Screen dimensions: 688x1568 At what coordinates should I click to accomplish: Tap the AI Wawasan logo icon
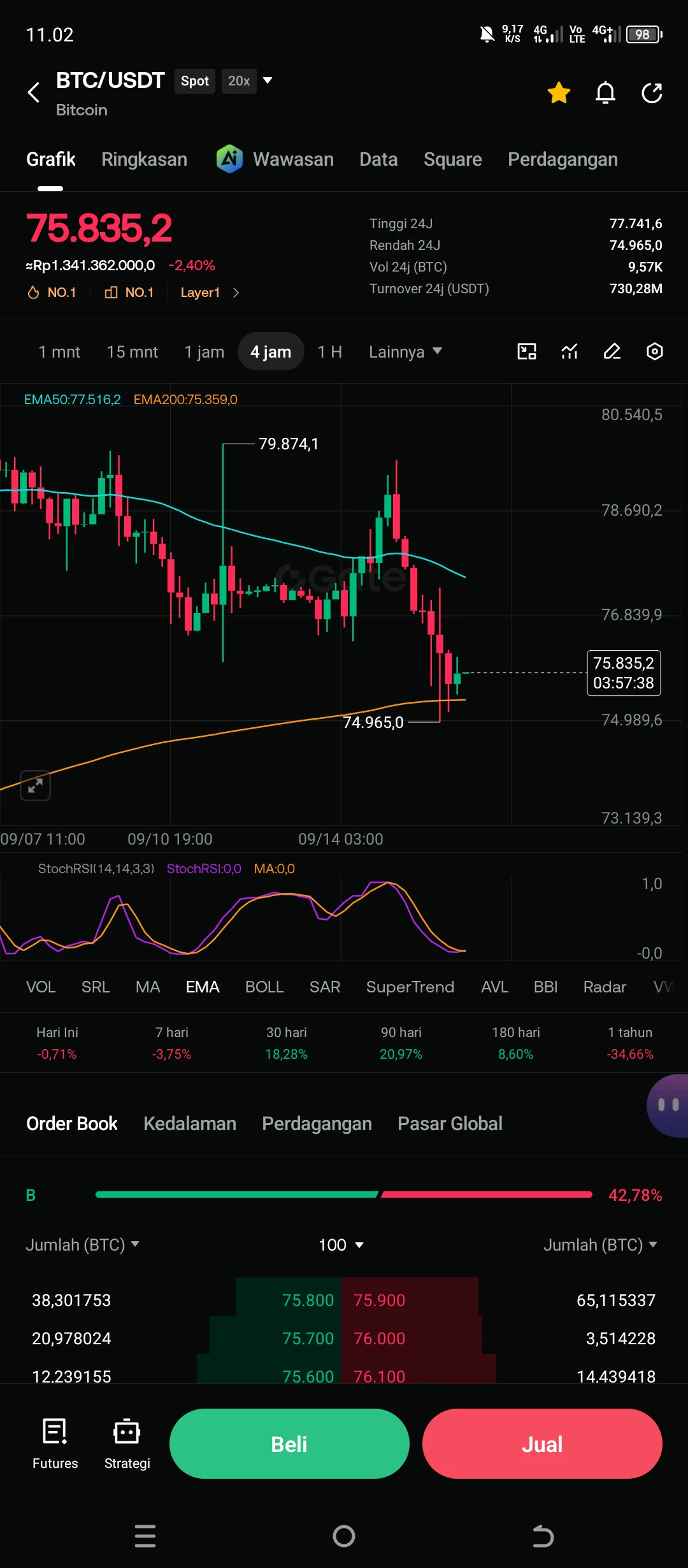pyautogui.click(x=229, y=159)
